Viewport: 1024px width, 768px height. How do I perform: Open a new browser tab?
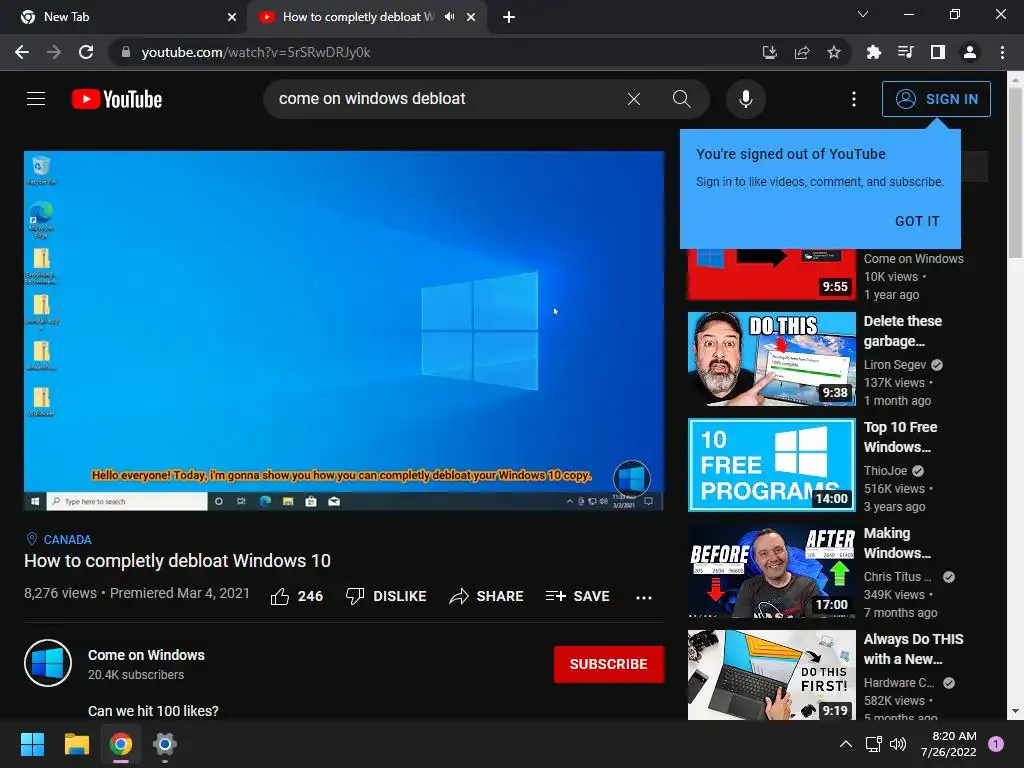[509, 17]
